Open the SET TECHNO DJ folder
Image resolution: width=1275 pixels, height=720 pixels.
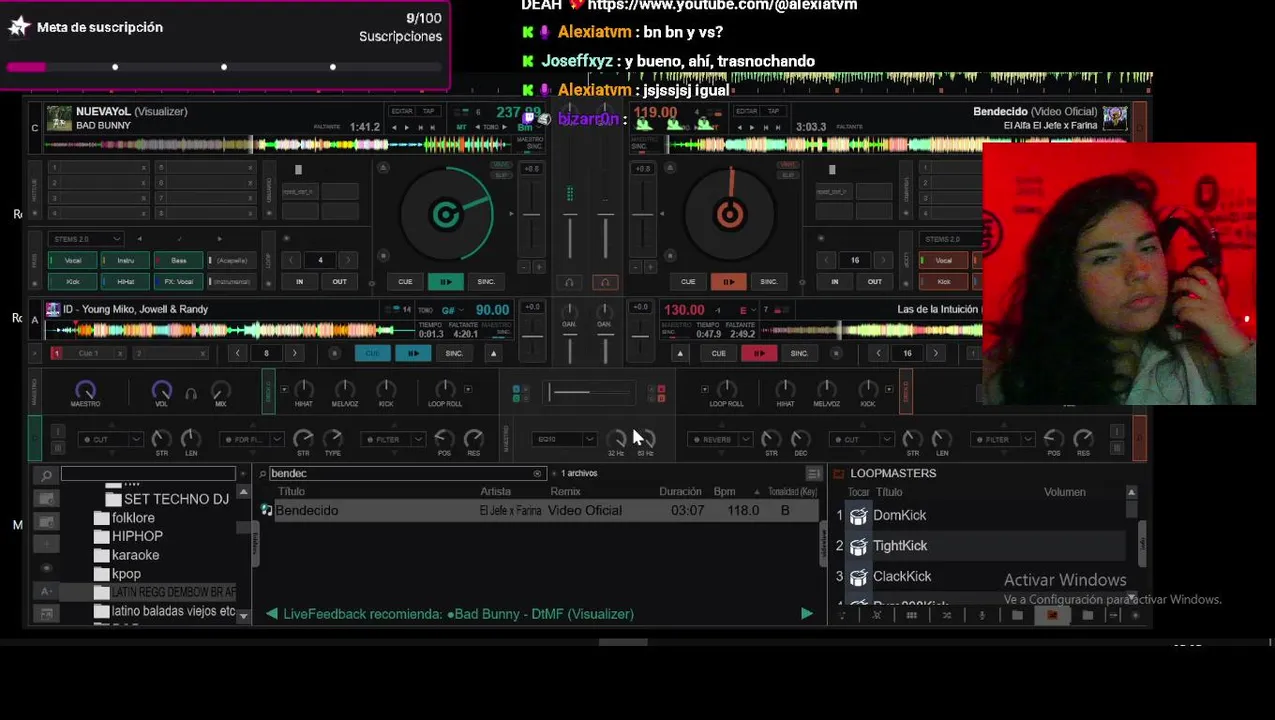[167, 499]
